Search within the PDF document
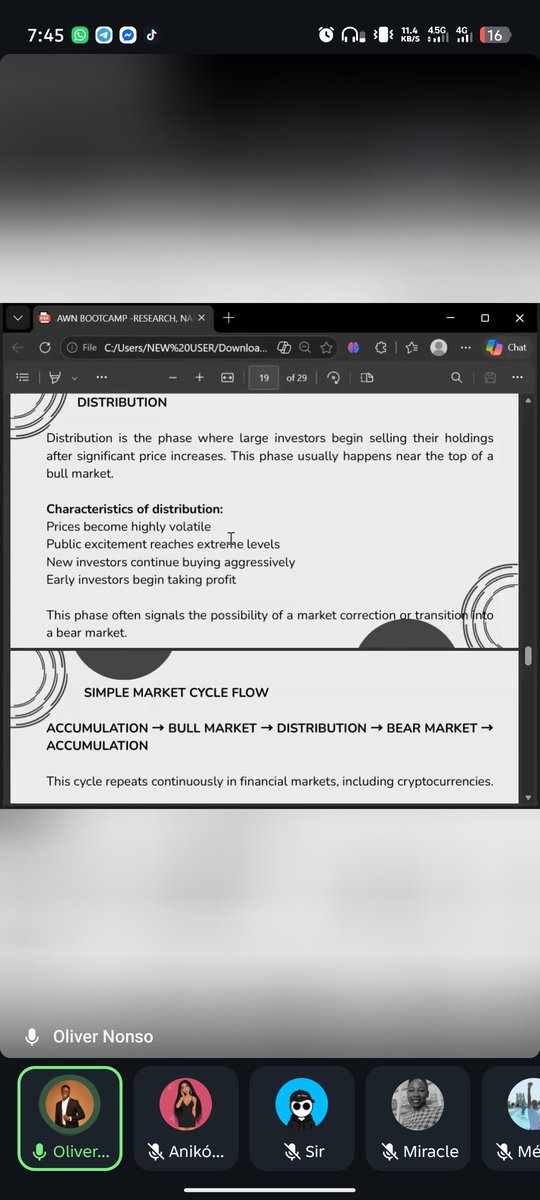Screen dimensions: 540x1200 456,377
